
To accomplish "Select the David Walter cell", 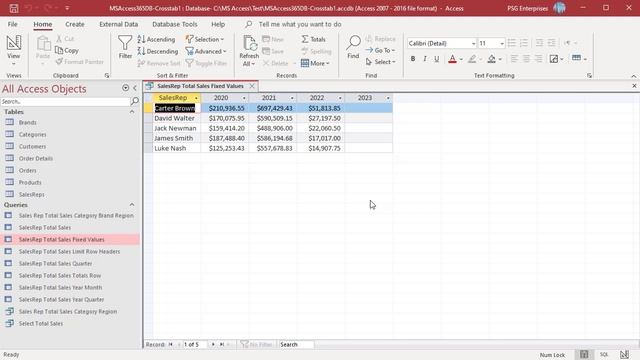I will pyautogui.click(x=177, y=118).
